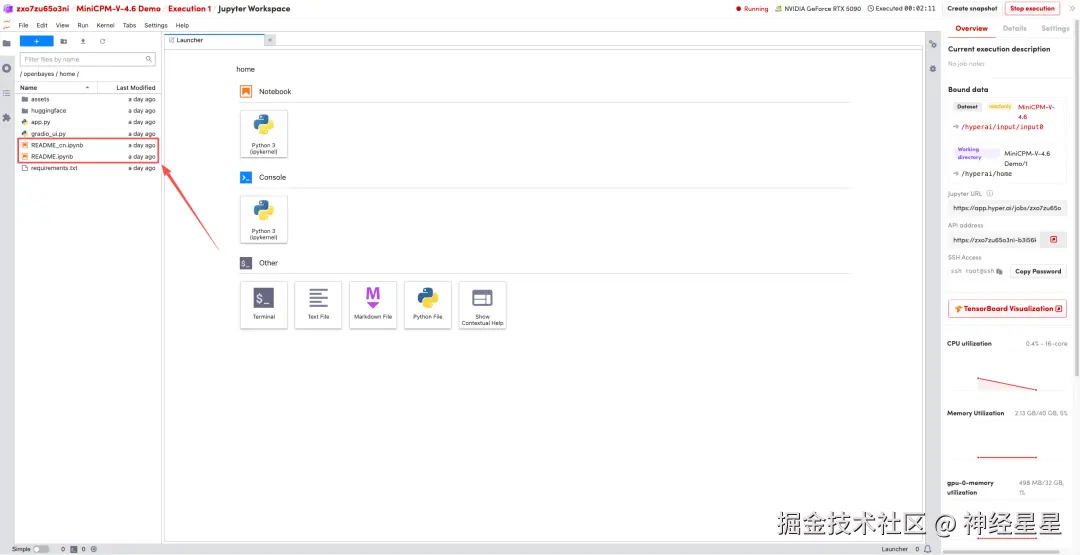Select the gradio_ui.py file
Screen dimensions: 1080x555
click(x=88, y=134)
